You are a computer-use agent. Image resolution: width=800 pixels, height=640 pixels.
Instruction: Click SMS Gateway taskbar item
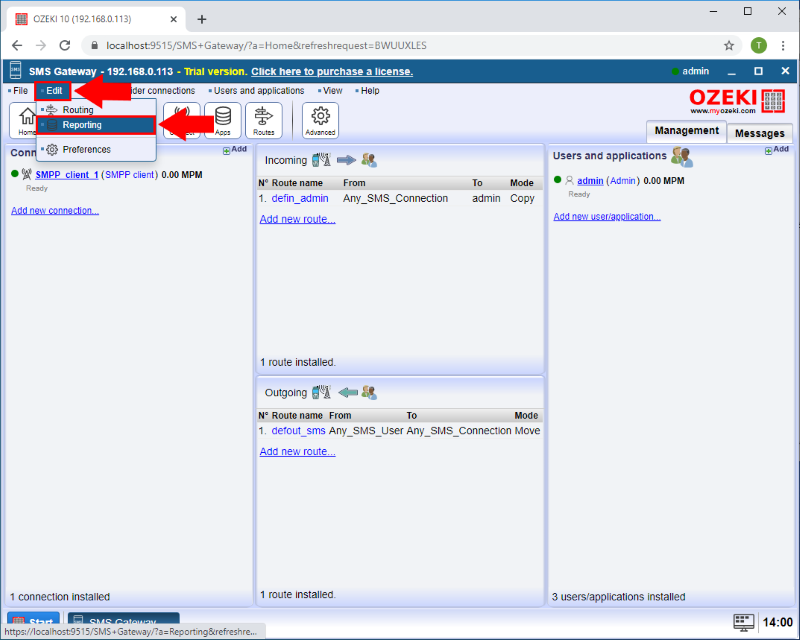pyautogui.click(x=123, y=618)
